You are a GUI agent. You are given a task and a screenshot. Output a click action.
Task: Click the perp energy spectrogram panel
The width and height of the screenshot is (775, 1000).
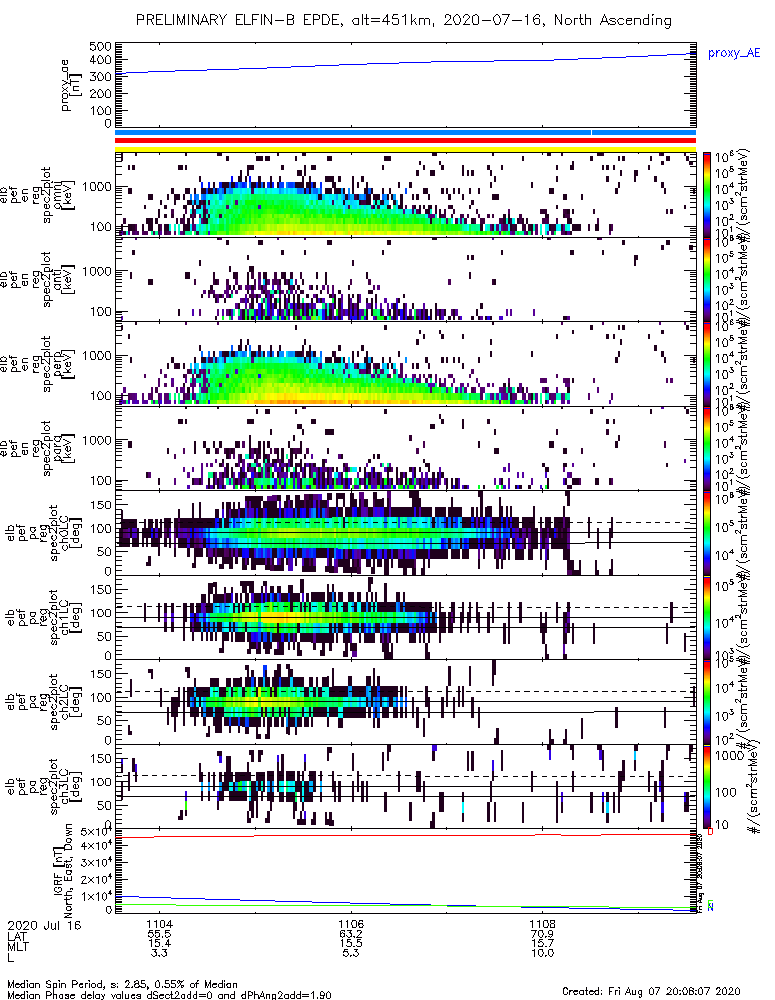[x=405, y=364]
